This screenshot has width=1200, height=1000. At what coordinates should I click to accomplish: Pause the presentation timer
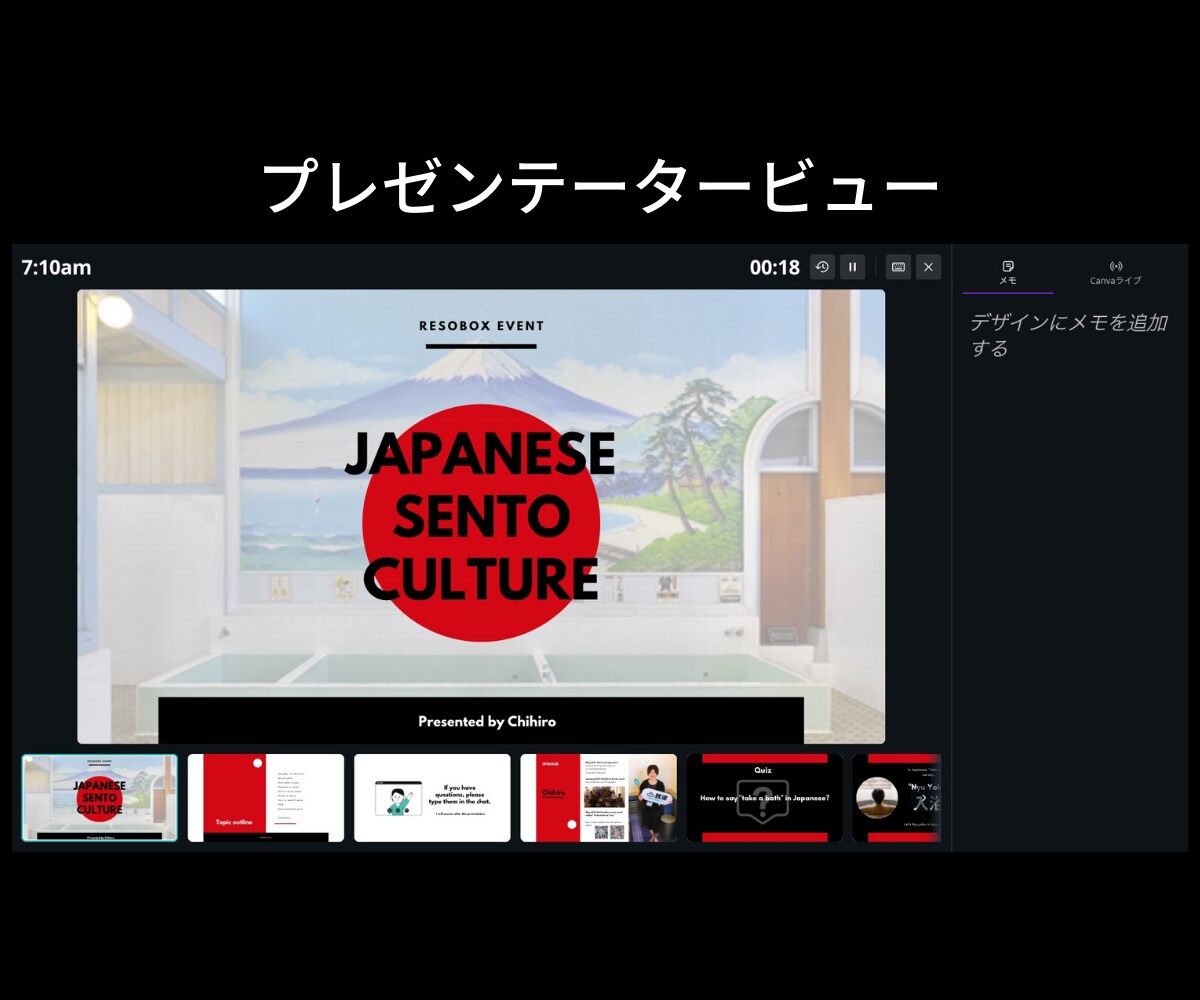click(852, 267)
